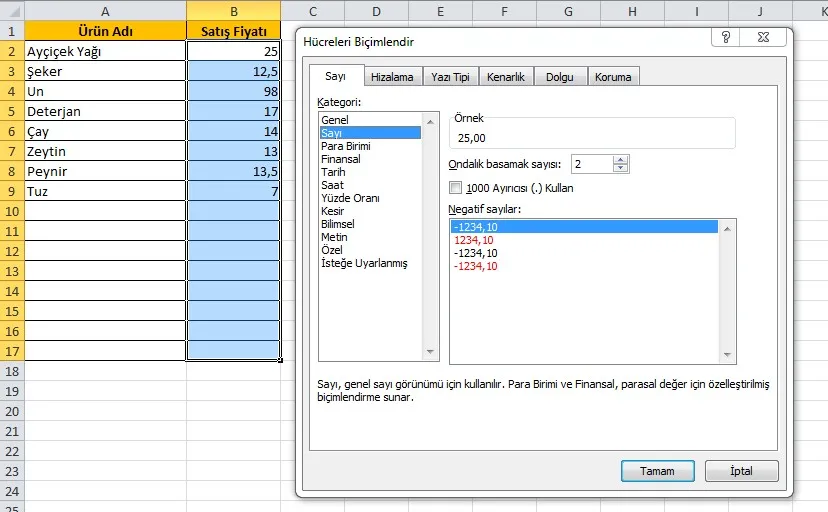Screen dimensions: 828x512
Task: Select red 1234,10 negative number format
Action: click(473, 240)
